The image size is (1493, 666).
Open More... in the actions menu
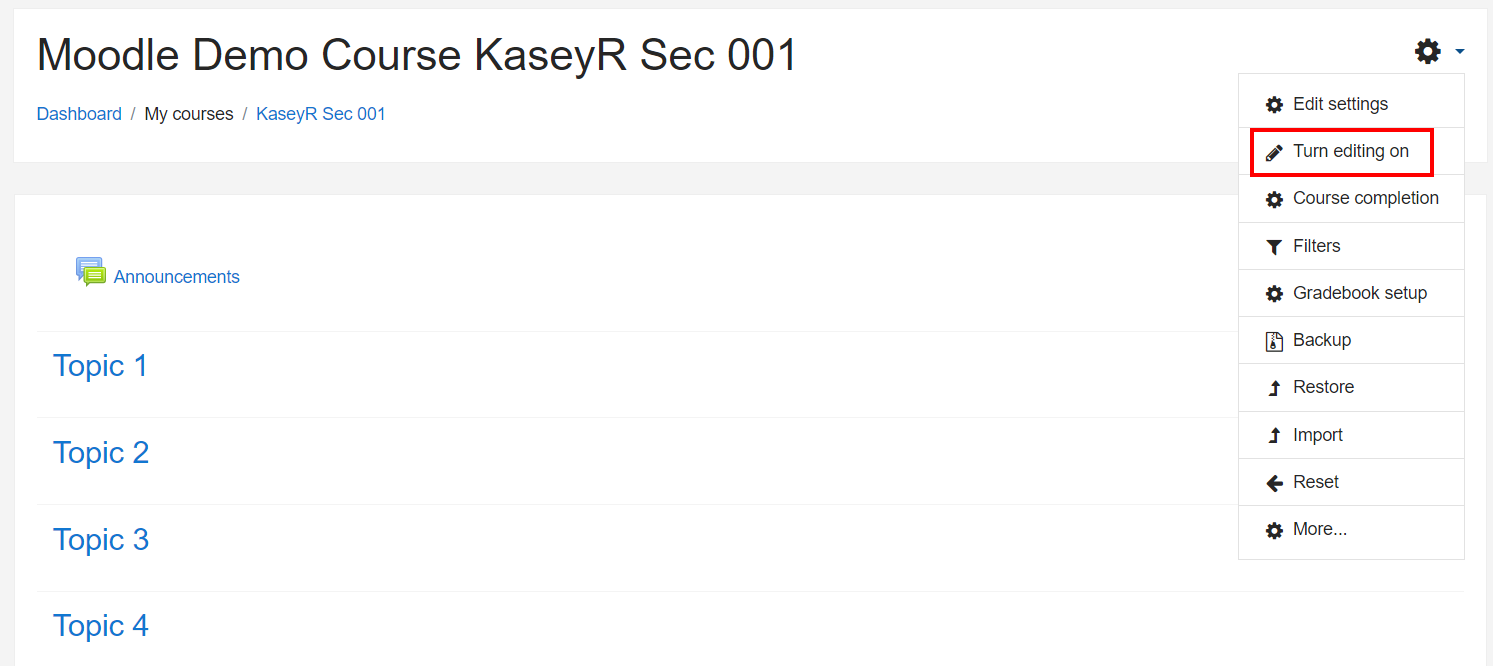(1319, 529)
